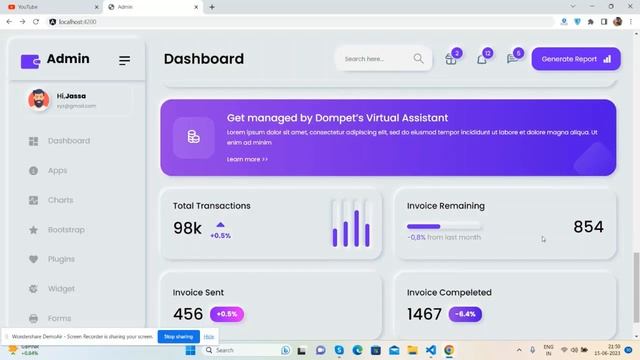Click the 1467 Invoice Completed value
640x360 pixels.
tap(424, 314)
